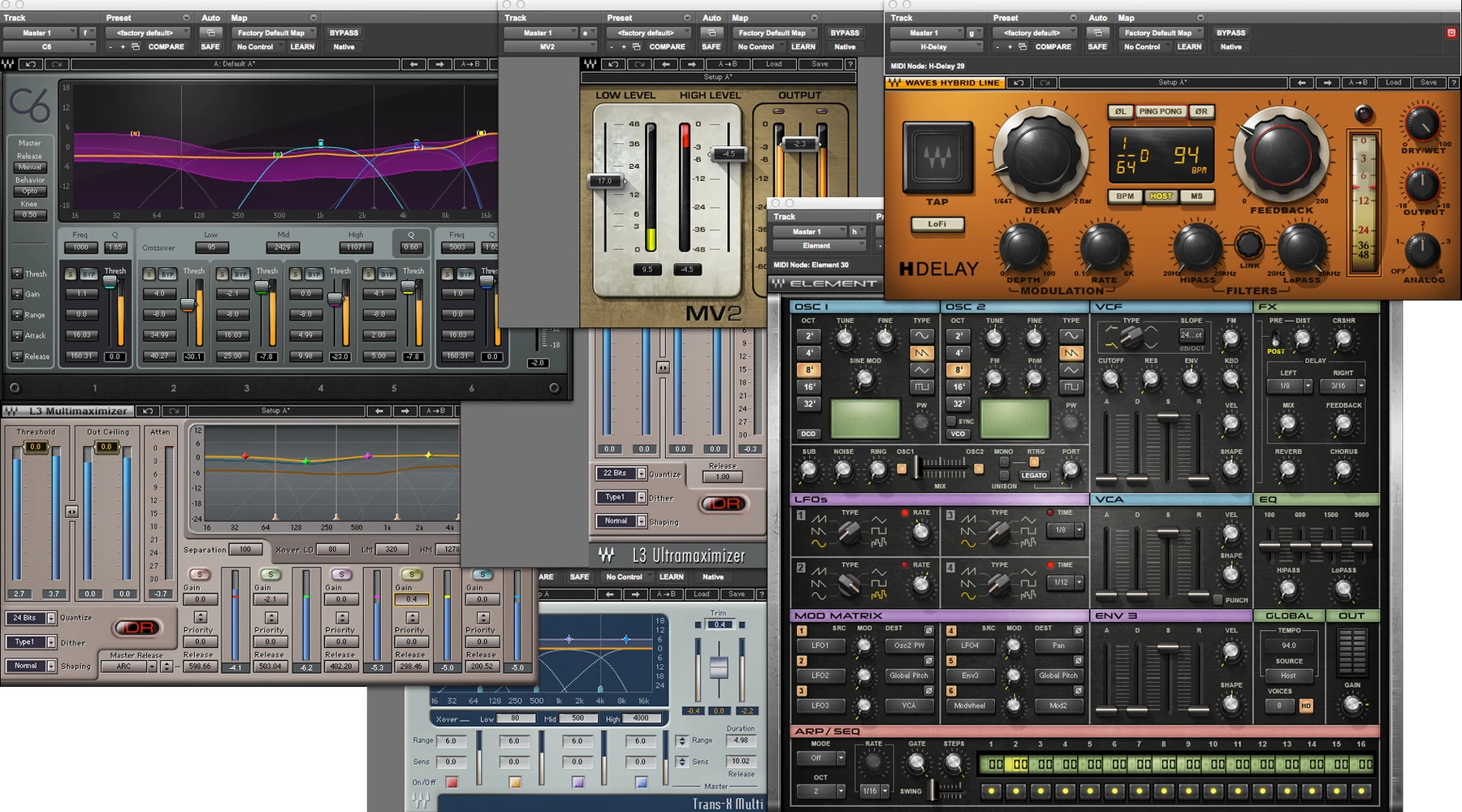Enable the VCA PUNCH option in Element
The width and height of the screenshot is (1462, 812).
point(1218,600)
